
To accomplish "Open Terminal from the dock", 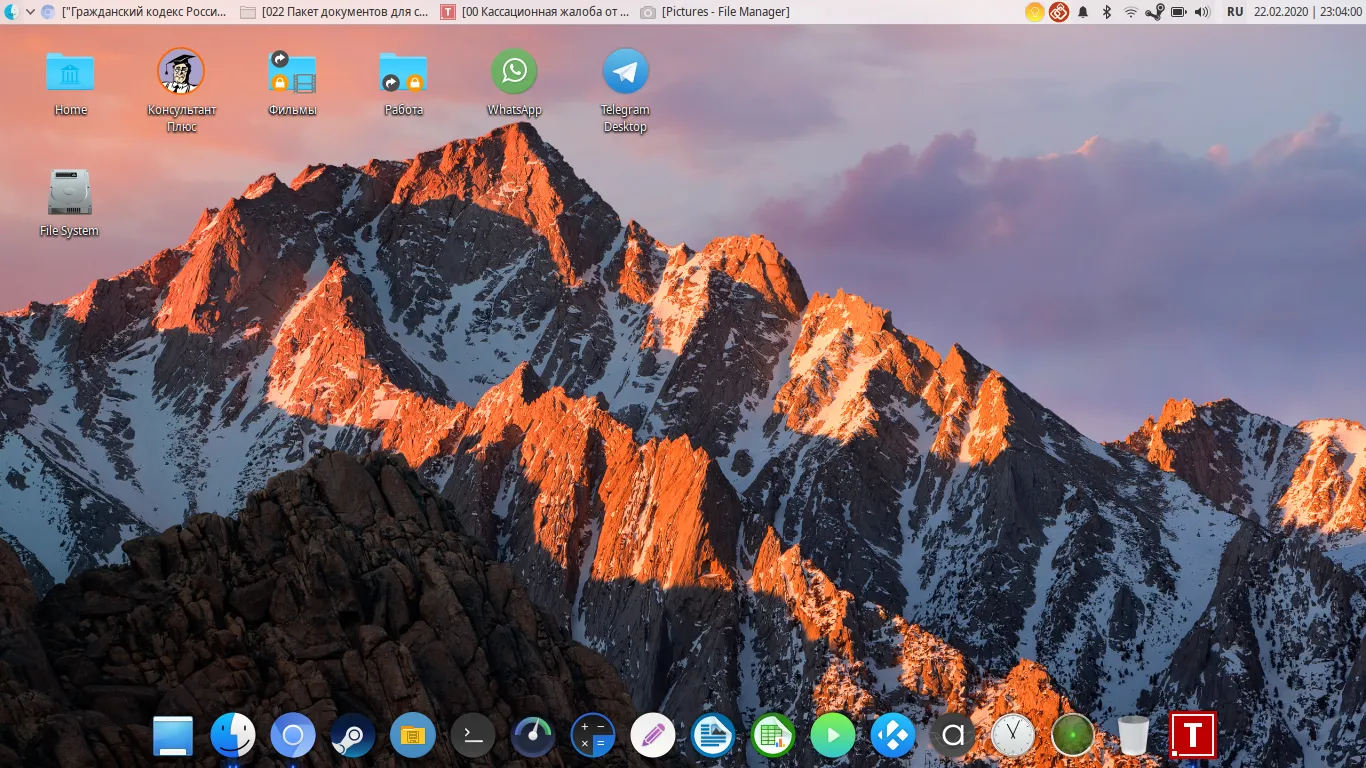I will pyautogui.click(x=473, y=737).
